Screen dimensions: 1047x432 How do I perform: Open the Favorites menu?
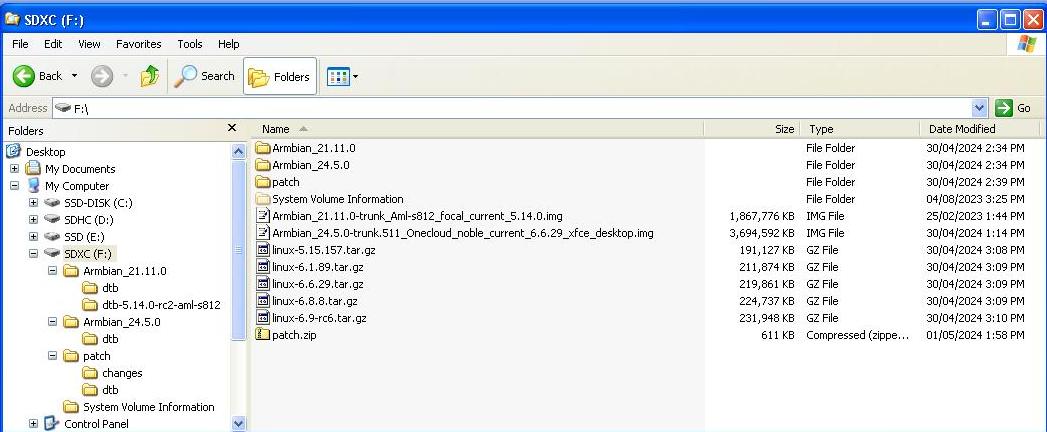tap(138, 44)
